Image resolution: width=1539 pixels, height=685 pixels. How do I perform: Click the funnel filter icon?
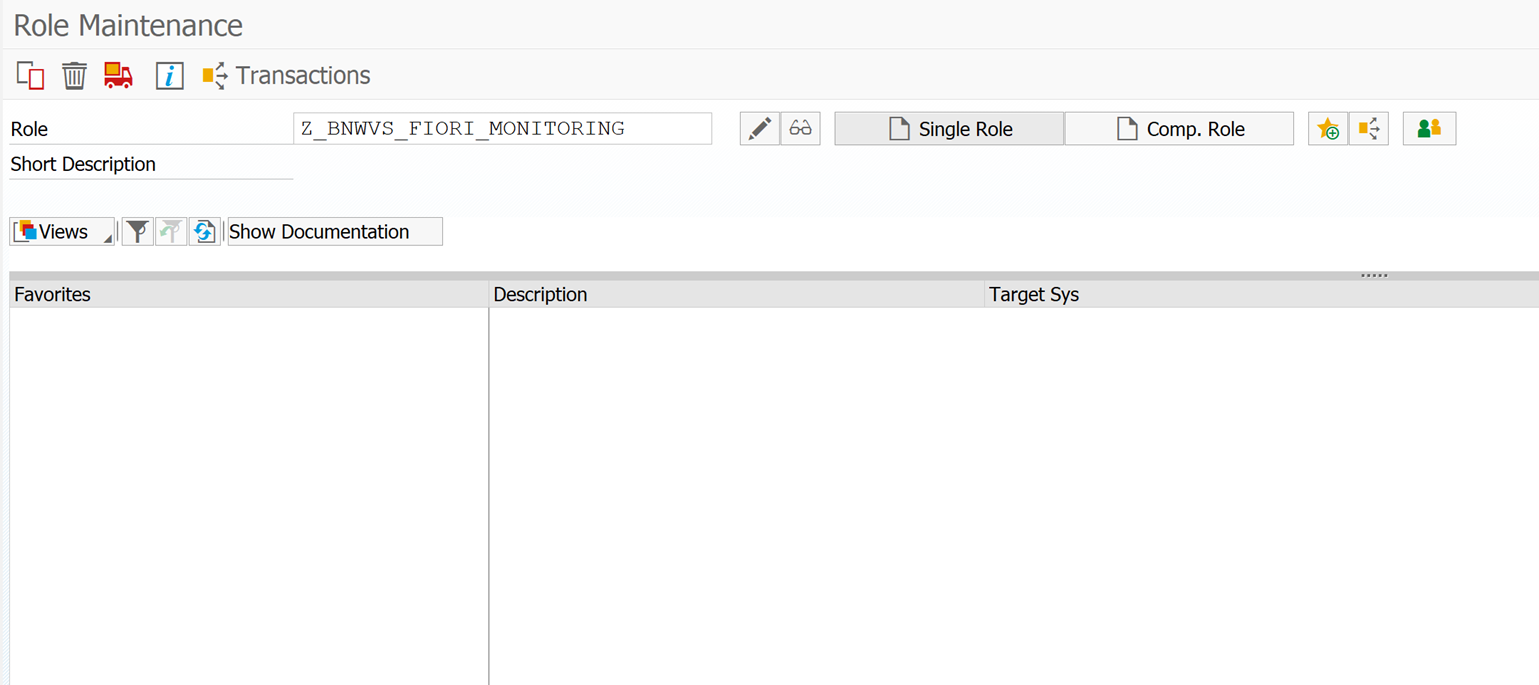point(137,232)
